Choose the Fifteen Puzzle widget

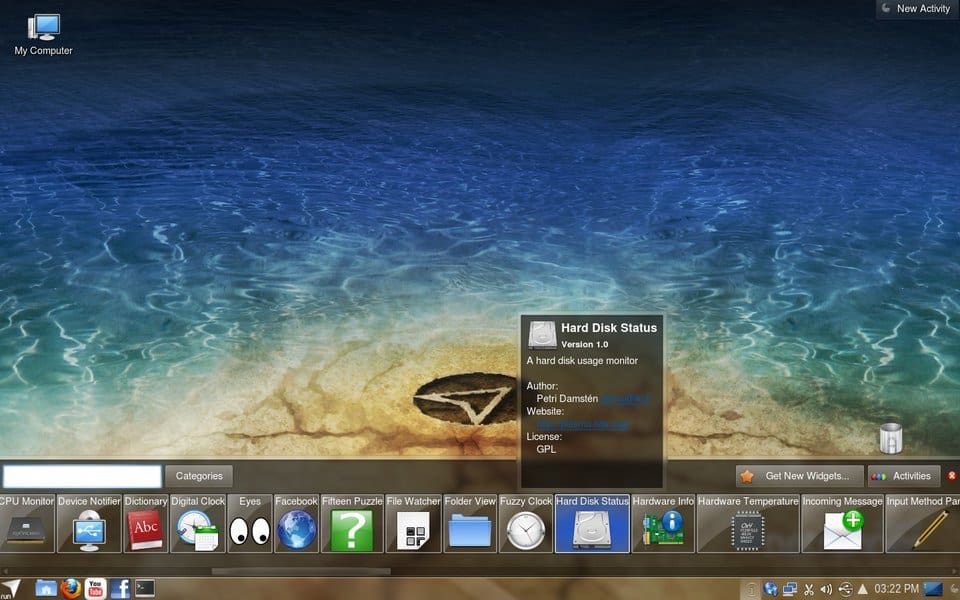pos(352,523)
